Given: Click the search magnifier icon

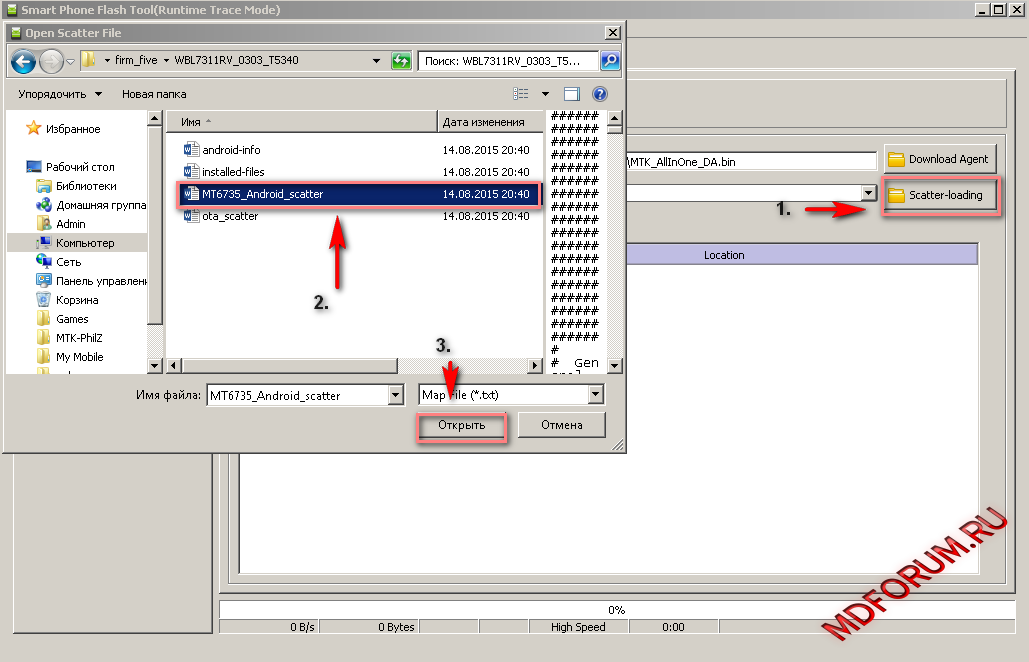Looking at the screenshot, I should (609, 61).
